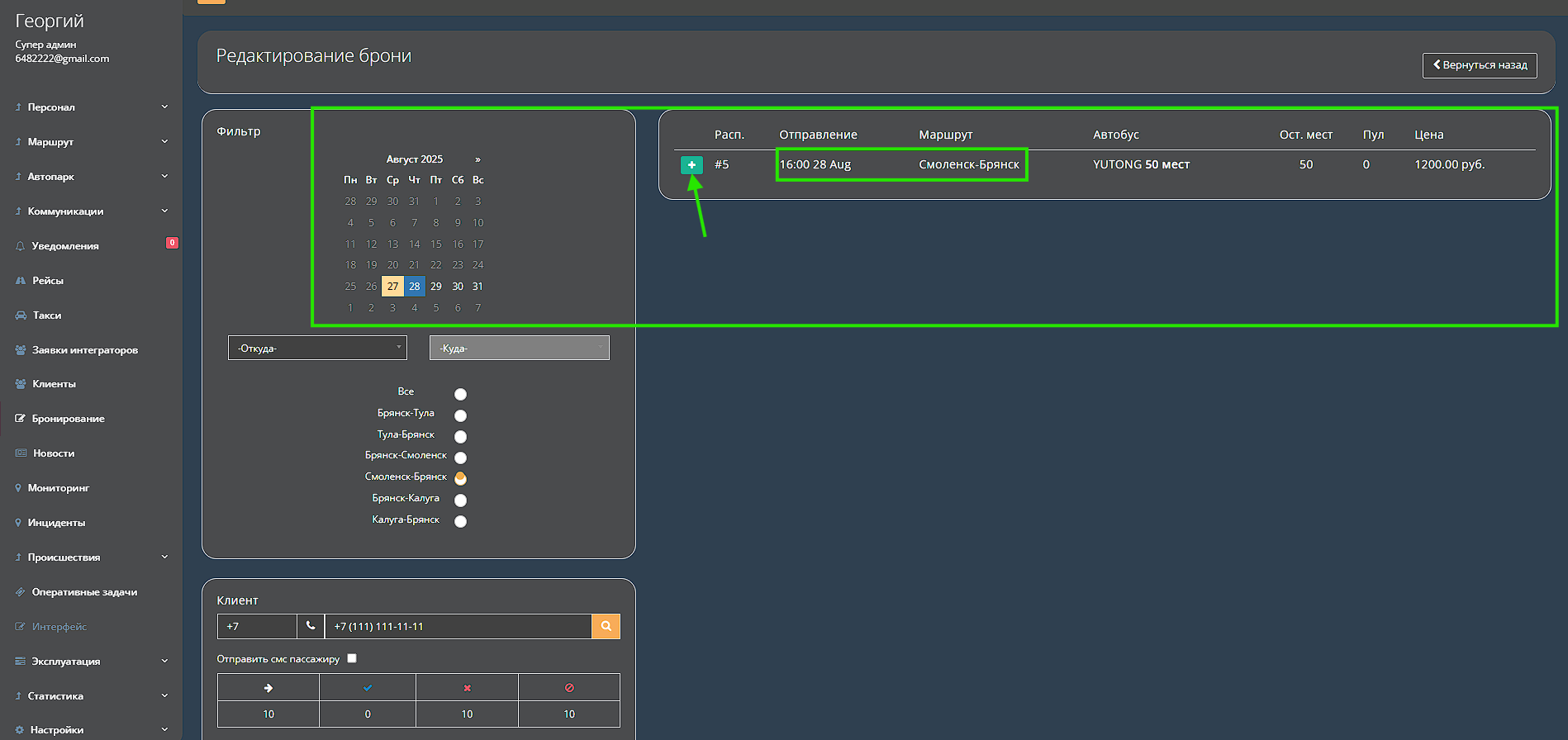The width and height of the screenshot is (1568, 740).
Task: Select August 29 in the calendar
Action: (436, 287)
